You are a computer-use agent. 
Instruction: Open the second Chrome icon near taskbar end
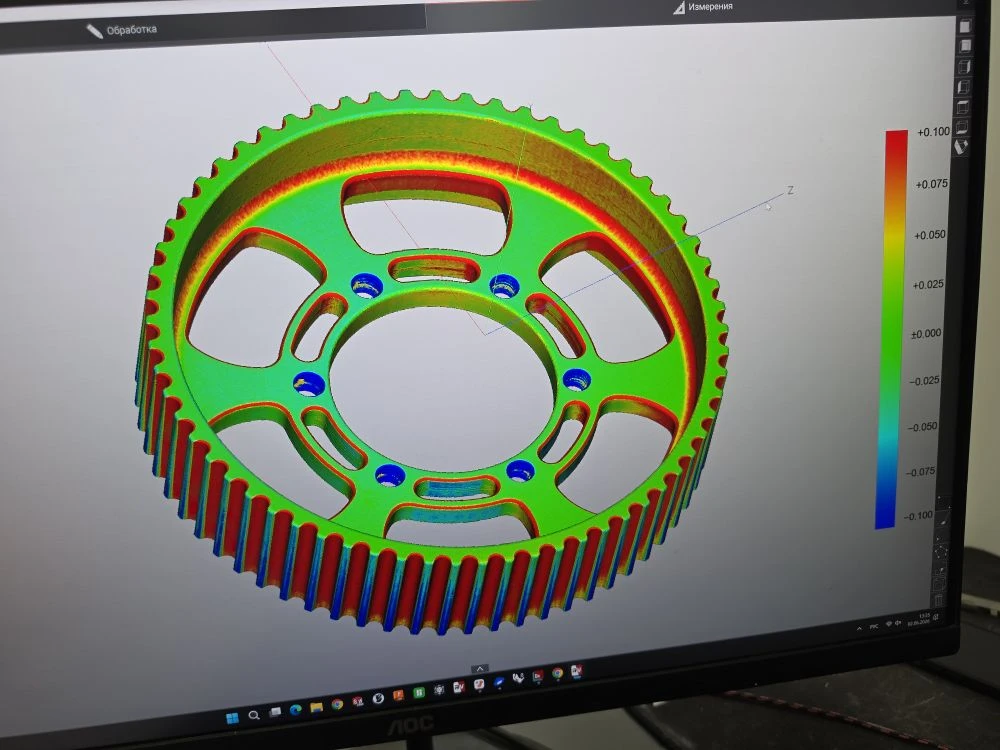pos(557,673)
